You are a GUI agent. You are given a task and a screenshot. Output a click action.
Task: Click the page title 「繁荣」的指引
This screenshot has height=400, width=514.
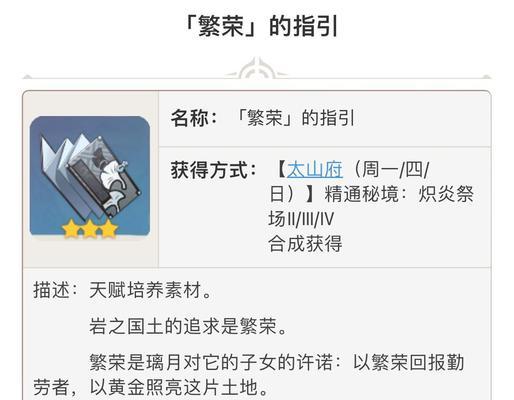pyautogui.click(x=261, y=26)
